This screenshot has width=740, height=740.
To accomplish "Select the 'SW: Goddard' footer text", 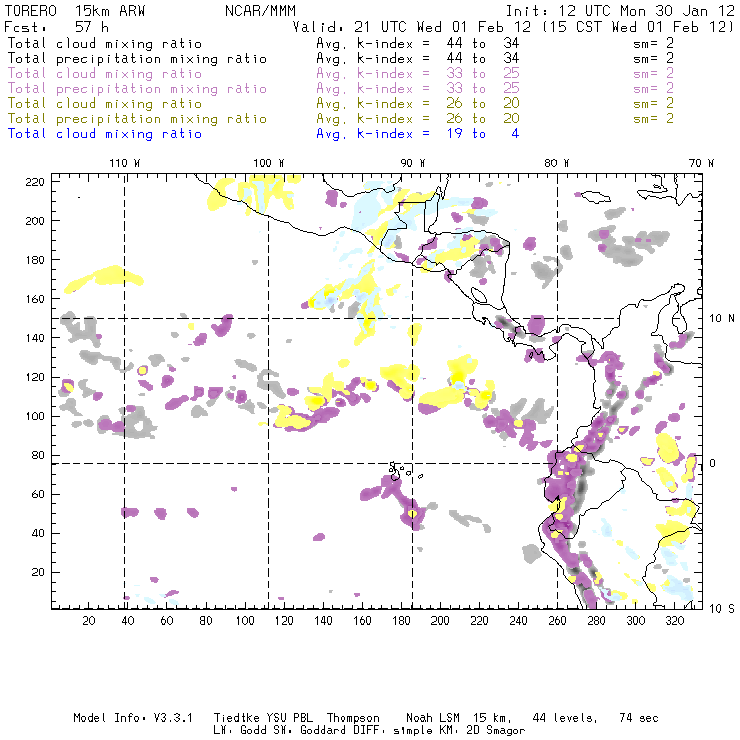I will [x=312, y=730].
